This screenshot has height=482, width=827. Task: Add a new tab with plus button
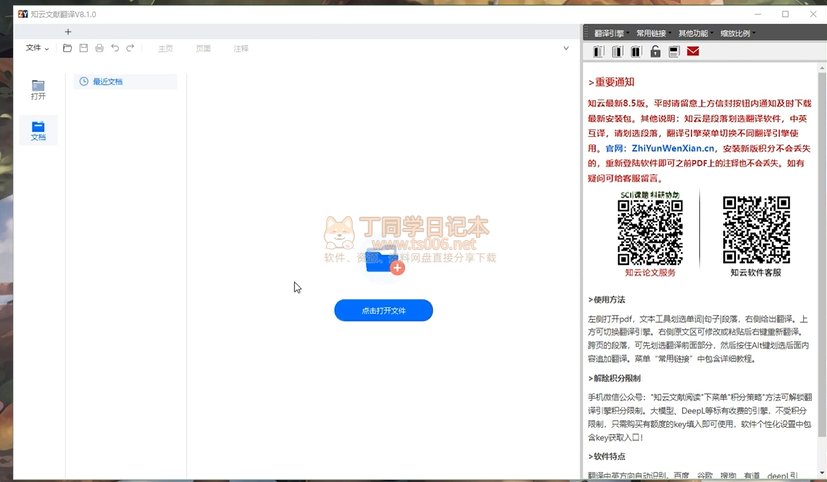pos(68,32)
